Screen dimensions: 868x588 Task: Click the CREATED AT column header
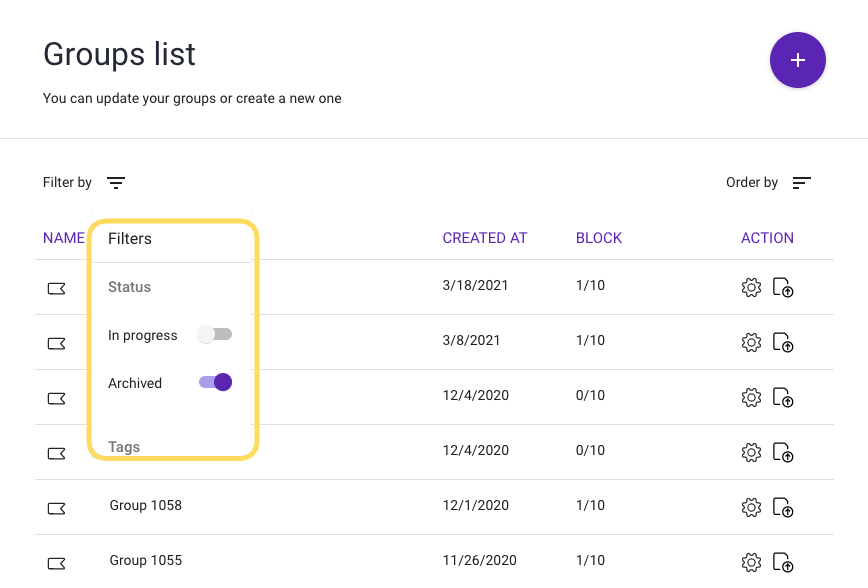coord(484,238)
